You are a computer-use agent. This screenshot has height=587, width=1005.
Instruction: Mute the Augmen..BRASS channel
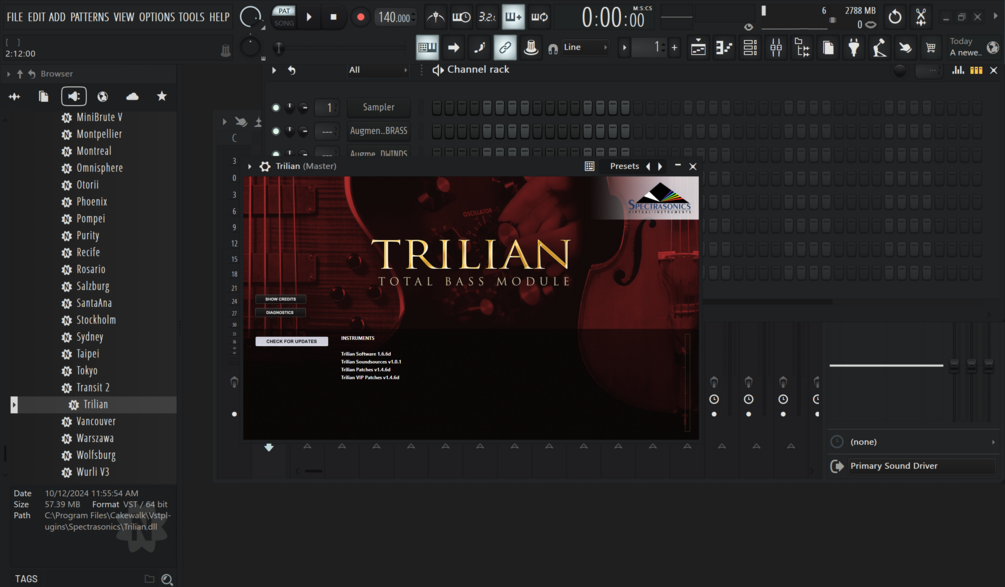coord(276,131)
